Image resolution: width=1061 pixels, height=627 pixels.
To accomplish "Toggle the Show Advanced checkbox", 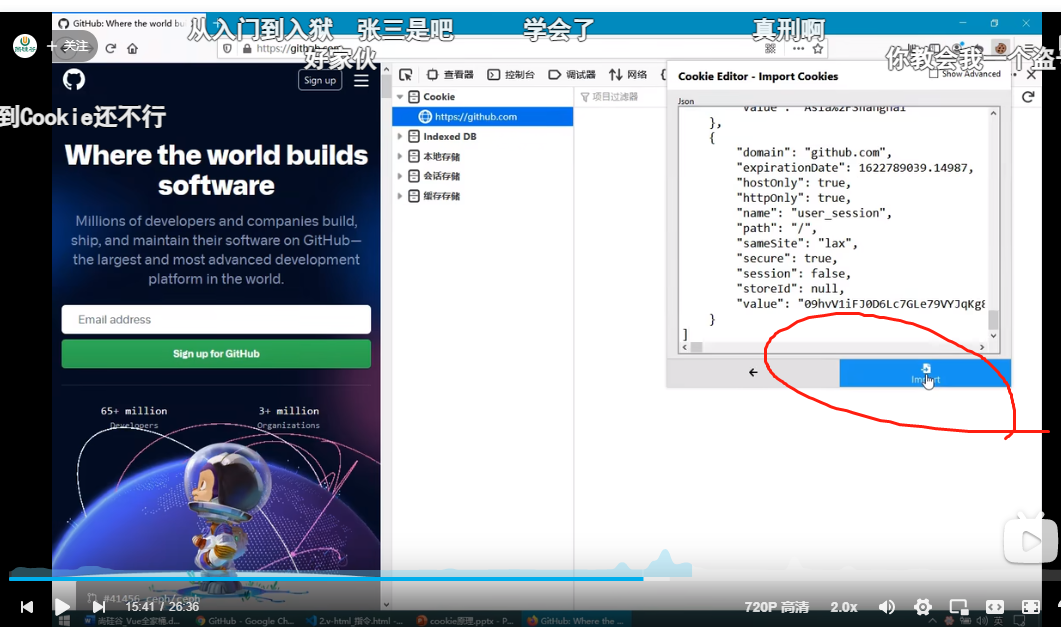I will click(934, 74).
